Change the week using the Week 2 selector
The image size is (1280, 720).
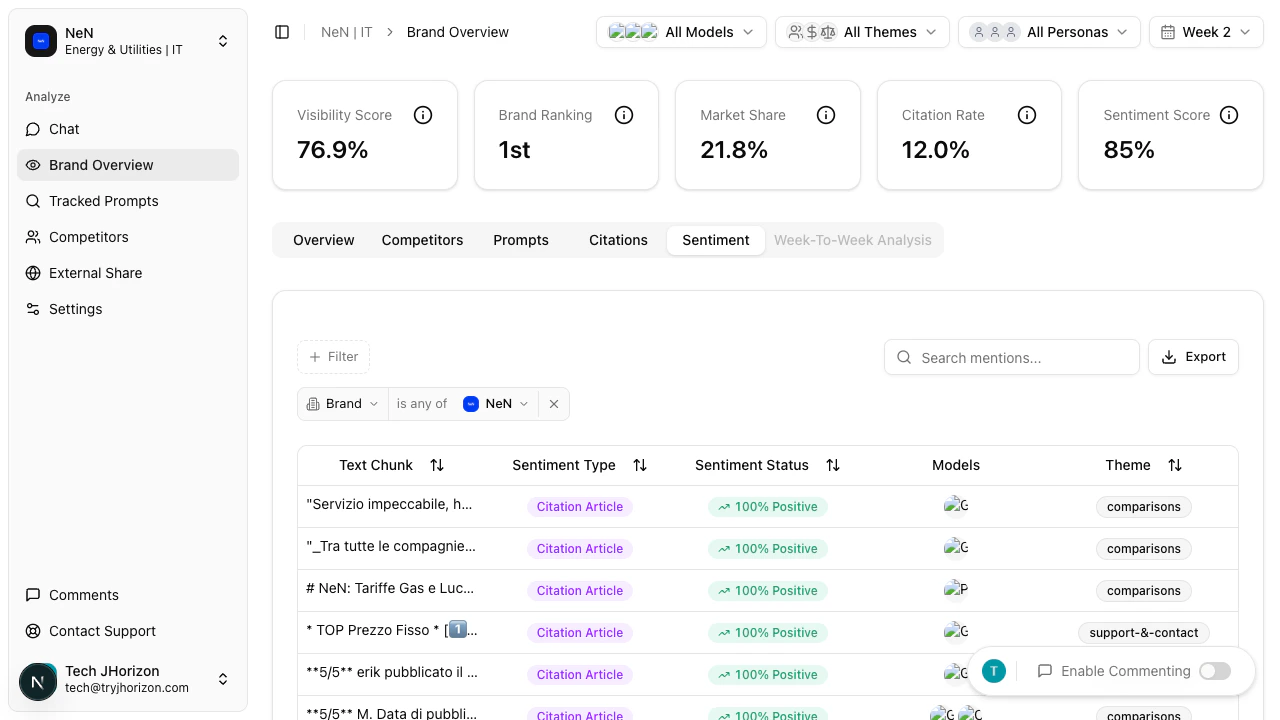(1206, 32)
